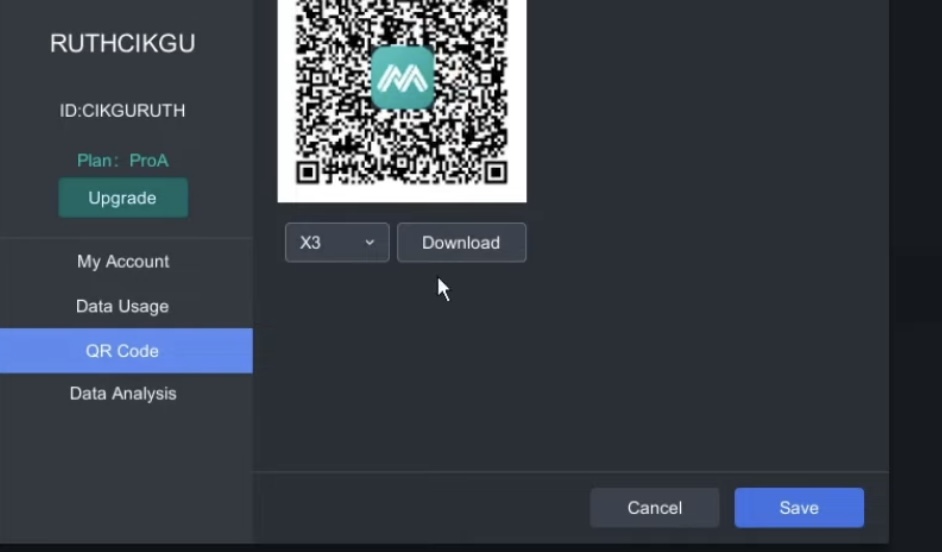Click the ID:CIKGURUTH label
The image size is (942, 552).
123,111
